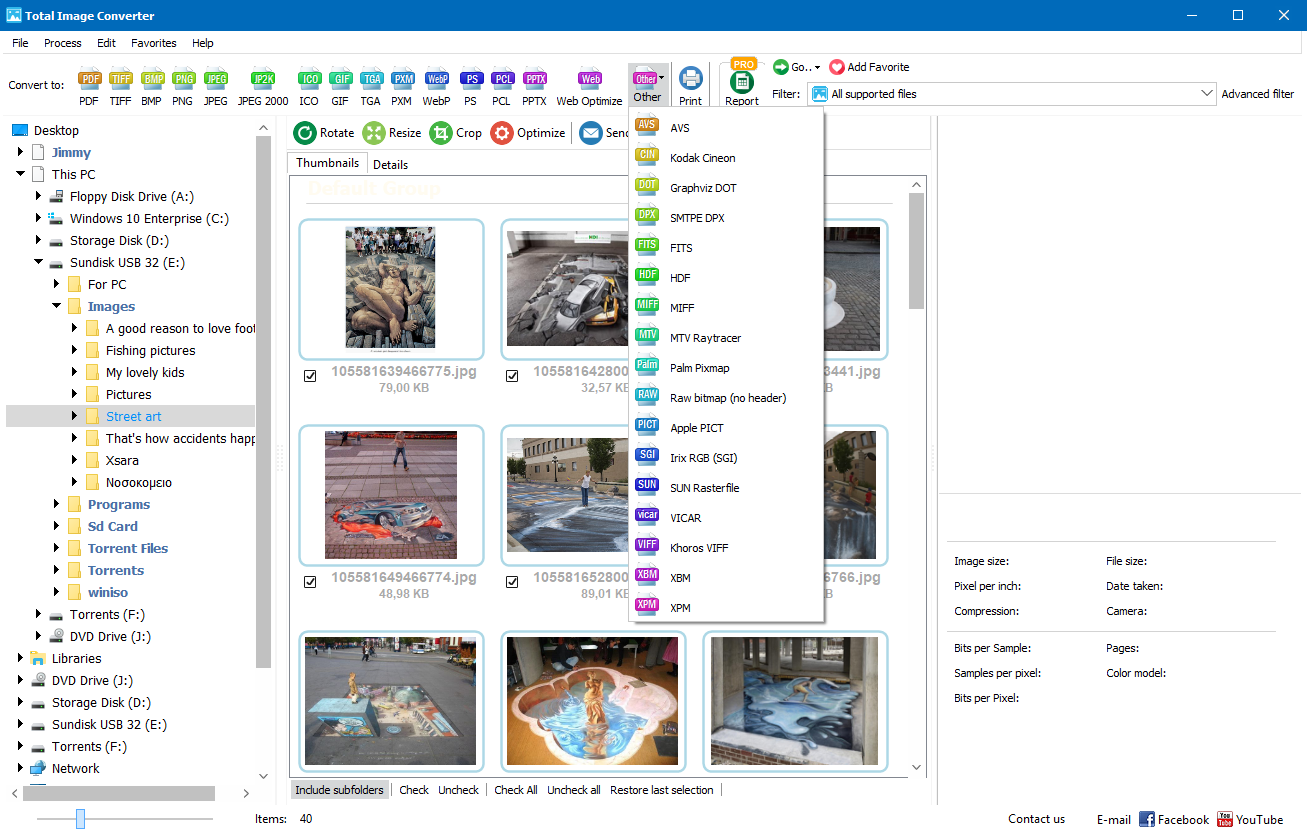Click the PPTX convert icon
Viewport: 1307px width, 835px height.
[x=535, y=87]
